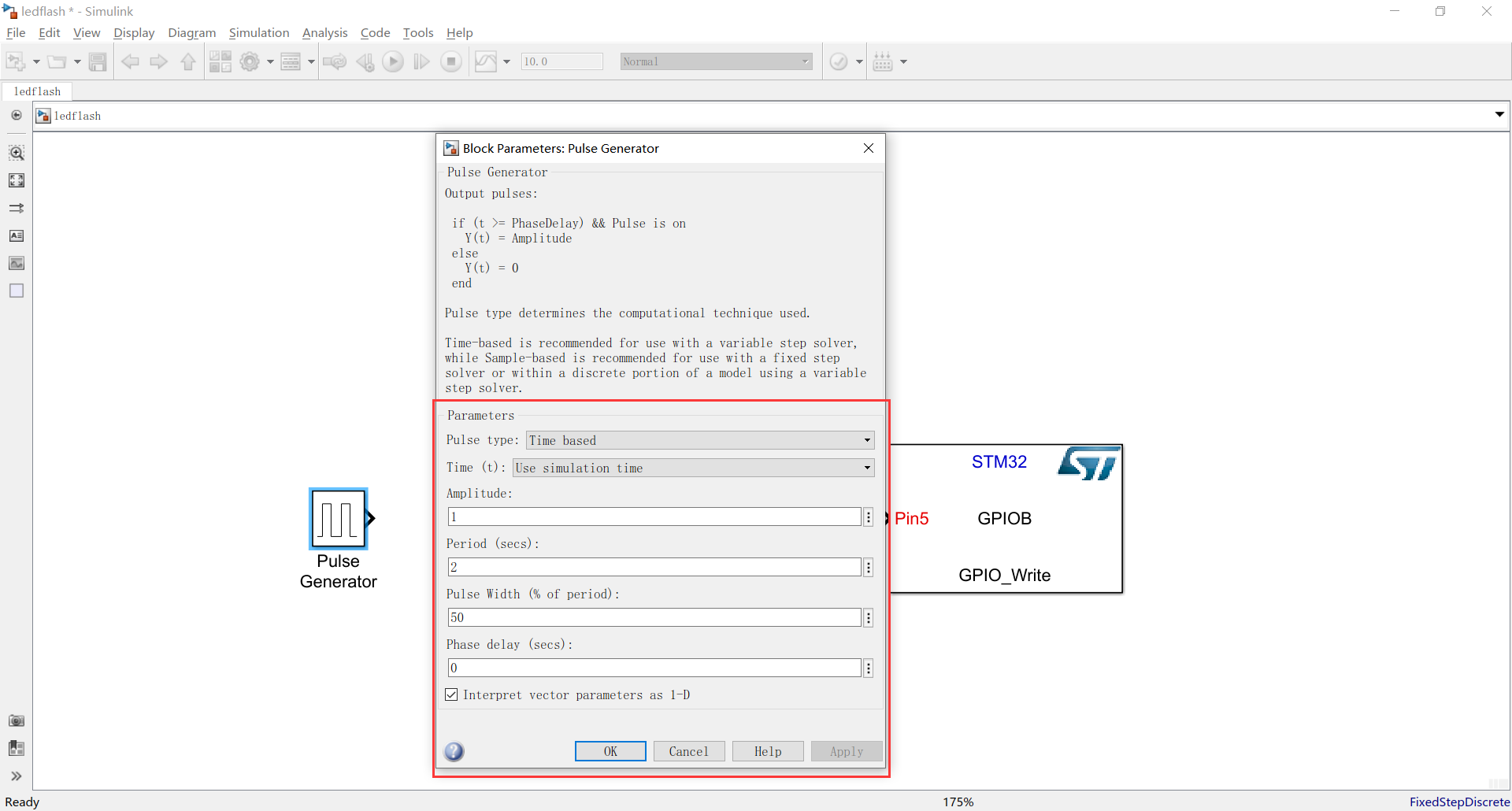The height and width of the screenshot is (811, 1512).
Task: Click the Apply button
Action: [x=846, y=751]
